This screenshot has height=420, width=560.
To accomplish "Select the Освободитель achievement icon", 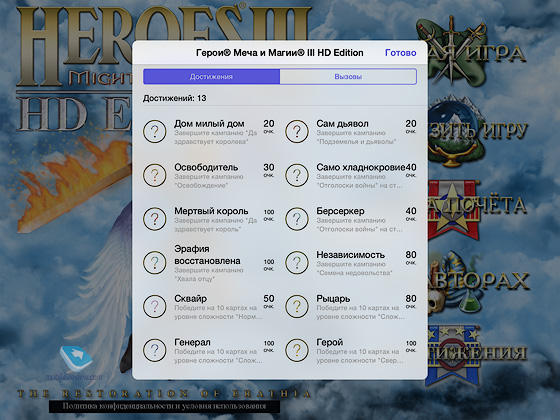I will pyautogui.click(x=155, y=175).
